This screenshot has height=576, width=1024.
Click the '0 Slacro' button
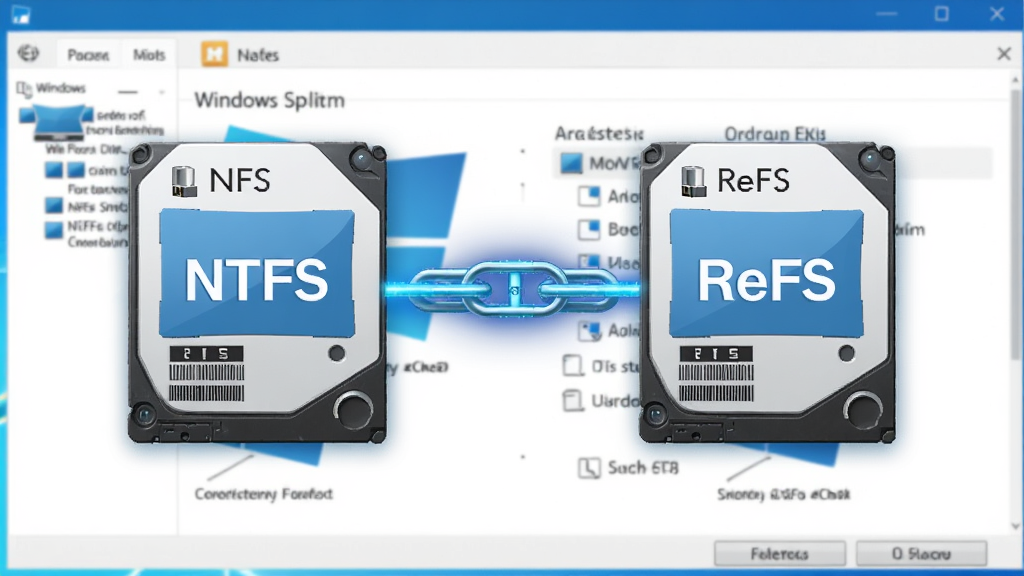click(x=921, y=554)
